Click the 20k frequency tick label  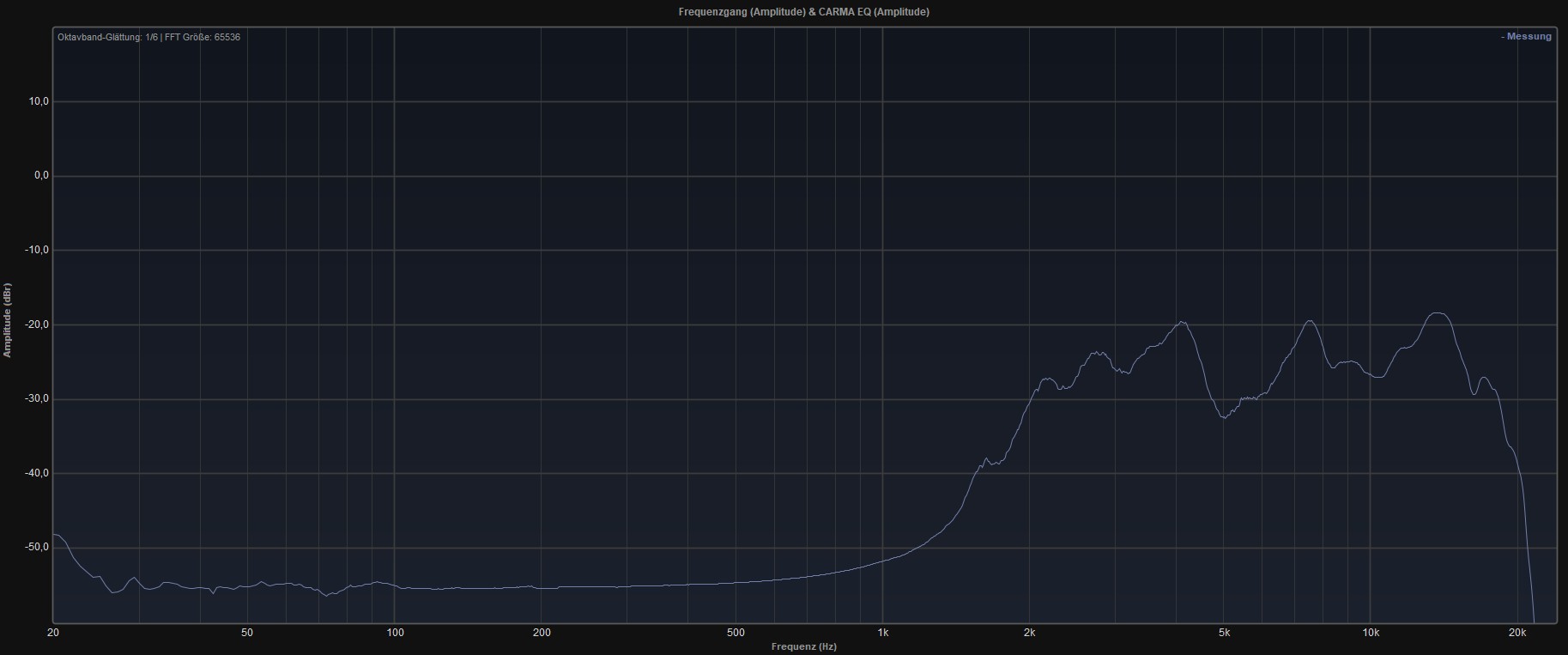[1517, 634]
